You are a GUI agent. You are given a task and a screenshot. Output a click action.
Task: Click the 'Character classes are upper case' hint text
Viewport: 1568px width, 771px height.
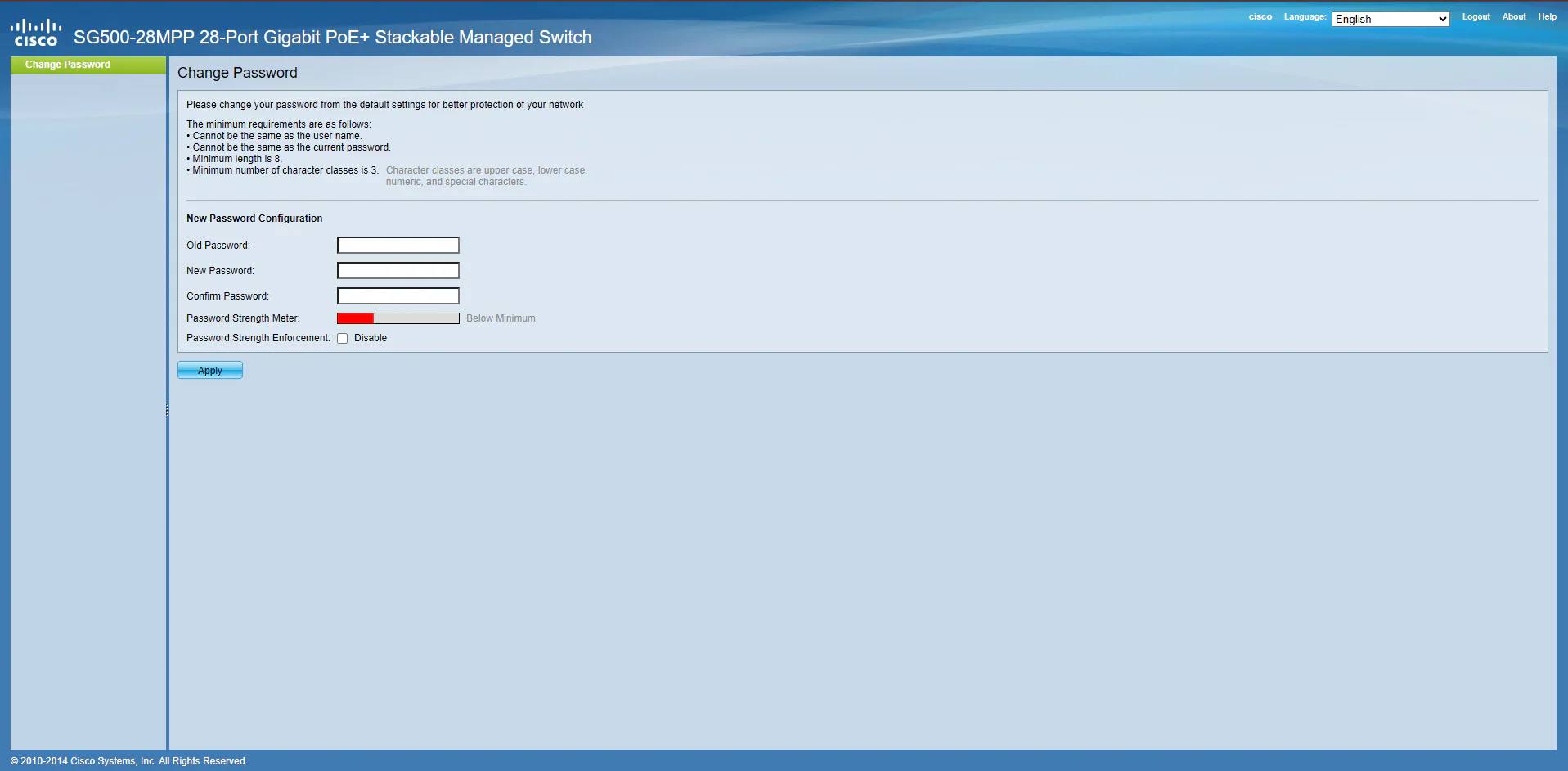[487, 176]
